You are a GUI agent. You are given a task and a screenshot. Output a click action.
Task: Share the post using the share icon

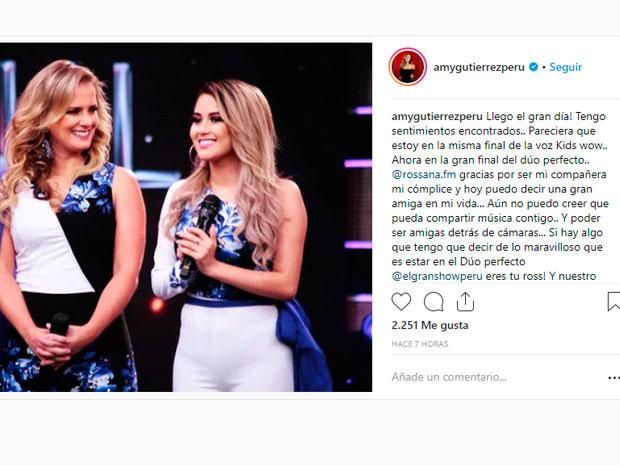(465, 302)
